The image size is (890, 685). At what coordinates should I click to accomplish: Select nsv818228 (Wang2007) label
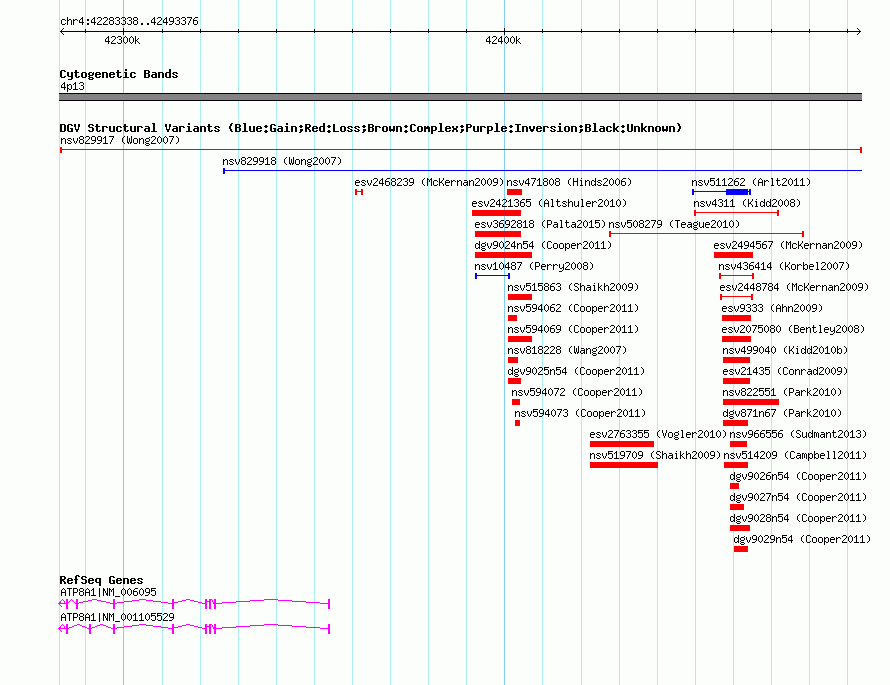click(x=567, y=350)
